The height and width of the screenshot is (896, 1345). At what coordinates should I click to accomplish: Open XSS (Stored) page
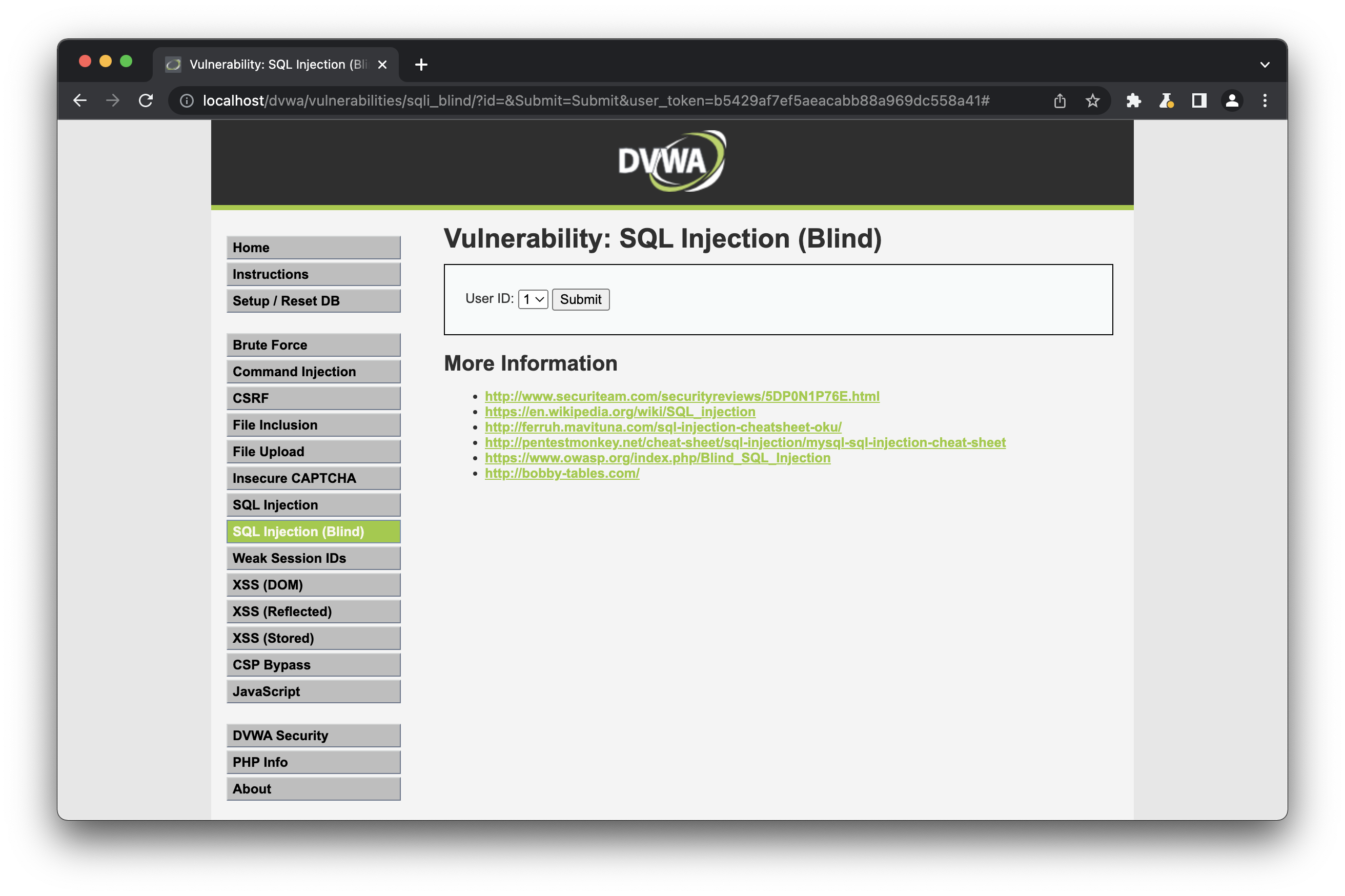tap(313, 638)
